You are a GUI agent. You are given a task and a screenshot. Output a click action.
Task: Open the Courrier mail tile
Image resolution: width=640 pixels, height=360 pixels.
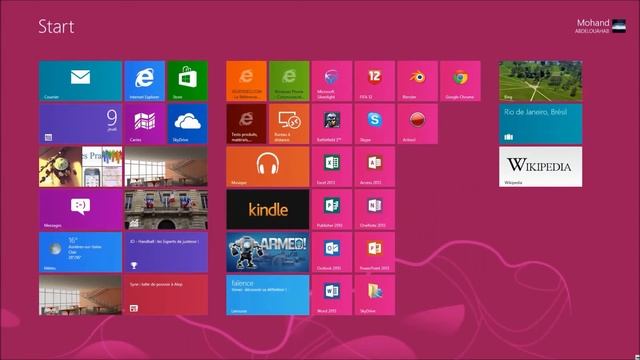[80, 81]
